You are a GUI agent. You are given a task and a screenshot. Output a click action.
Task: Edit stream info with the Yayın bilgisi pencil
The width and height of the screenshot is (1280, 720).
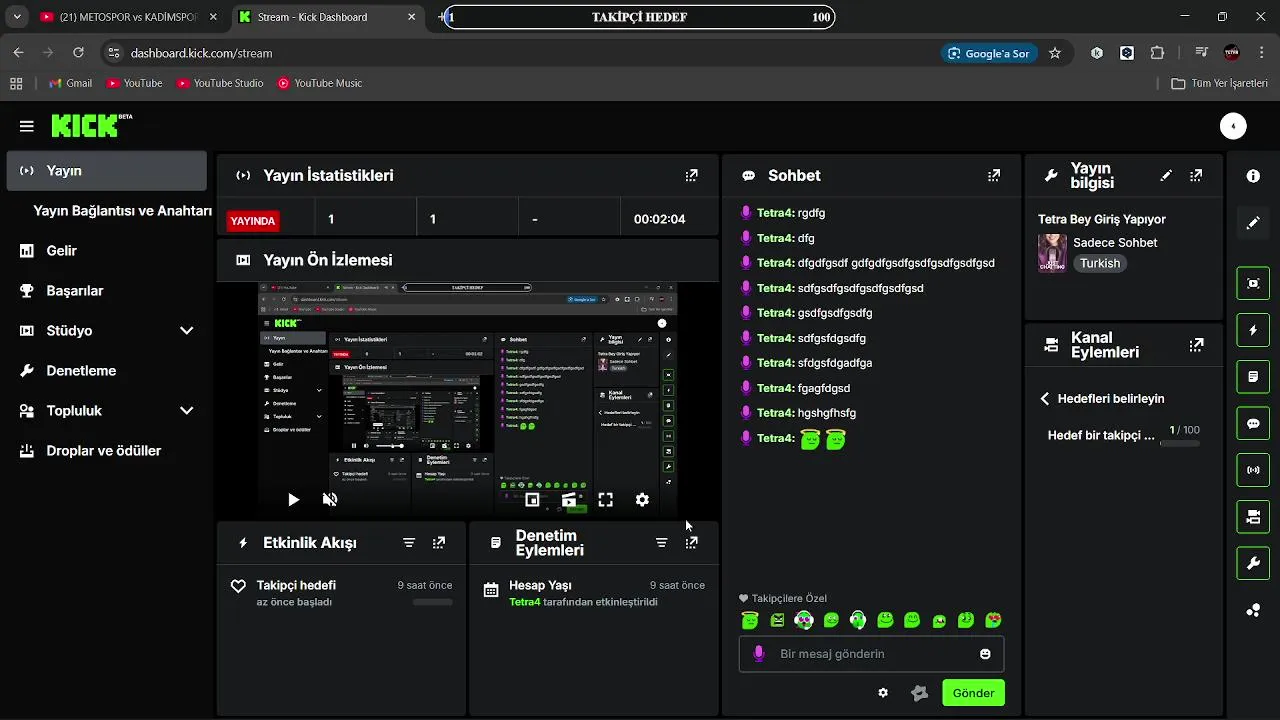[1166, 175]
